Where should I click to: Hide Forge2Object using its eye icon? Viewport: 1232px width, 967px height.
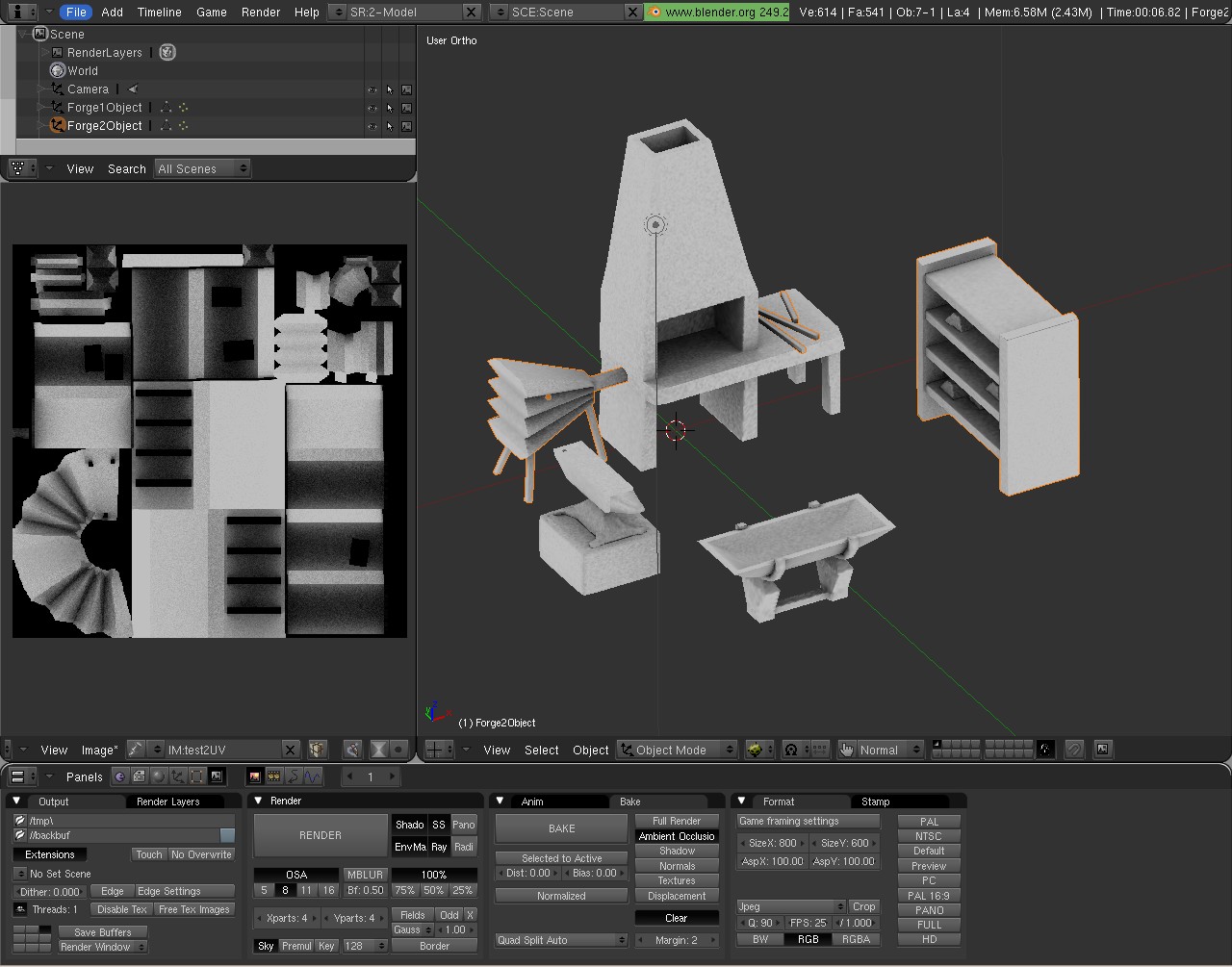(x=372, y=126)
